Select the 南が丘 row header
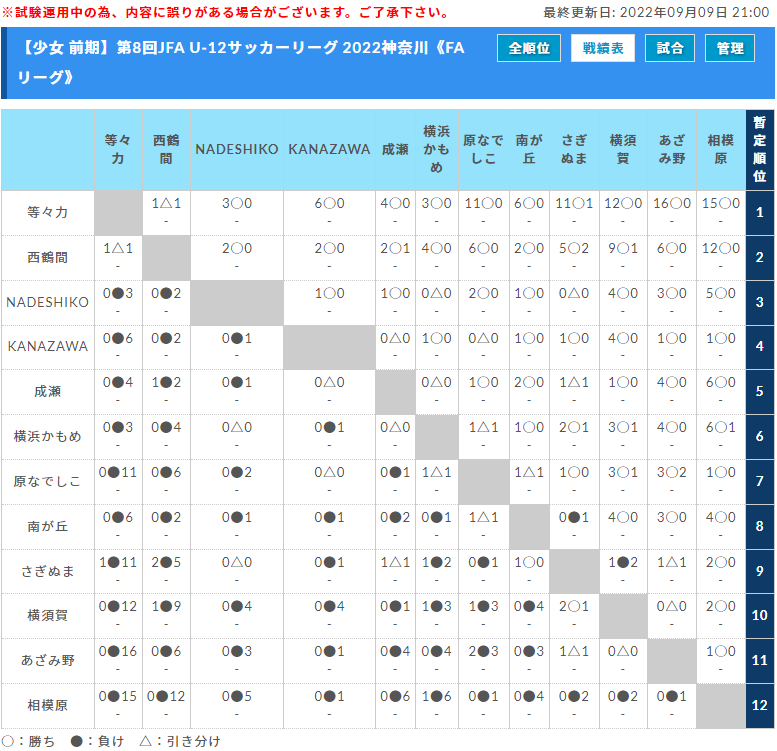Viewport: 777px width, 751px height. 48,527
